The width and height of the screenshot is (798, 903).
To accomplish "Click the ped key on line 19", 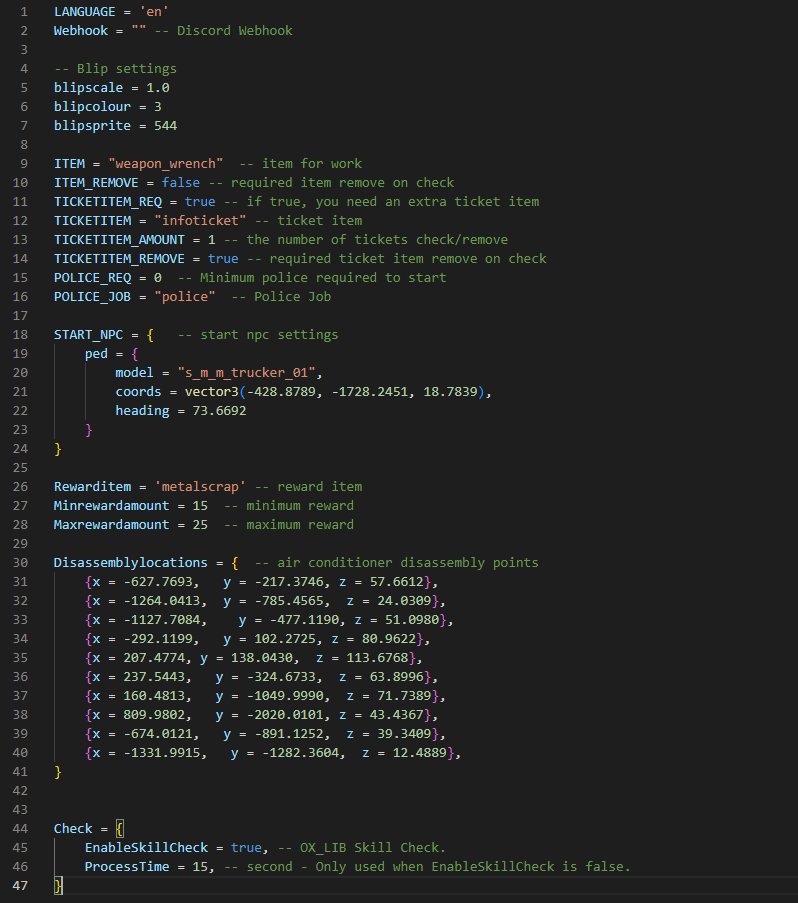I will pos(96,354).
